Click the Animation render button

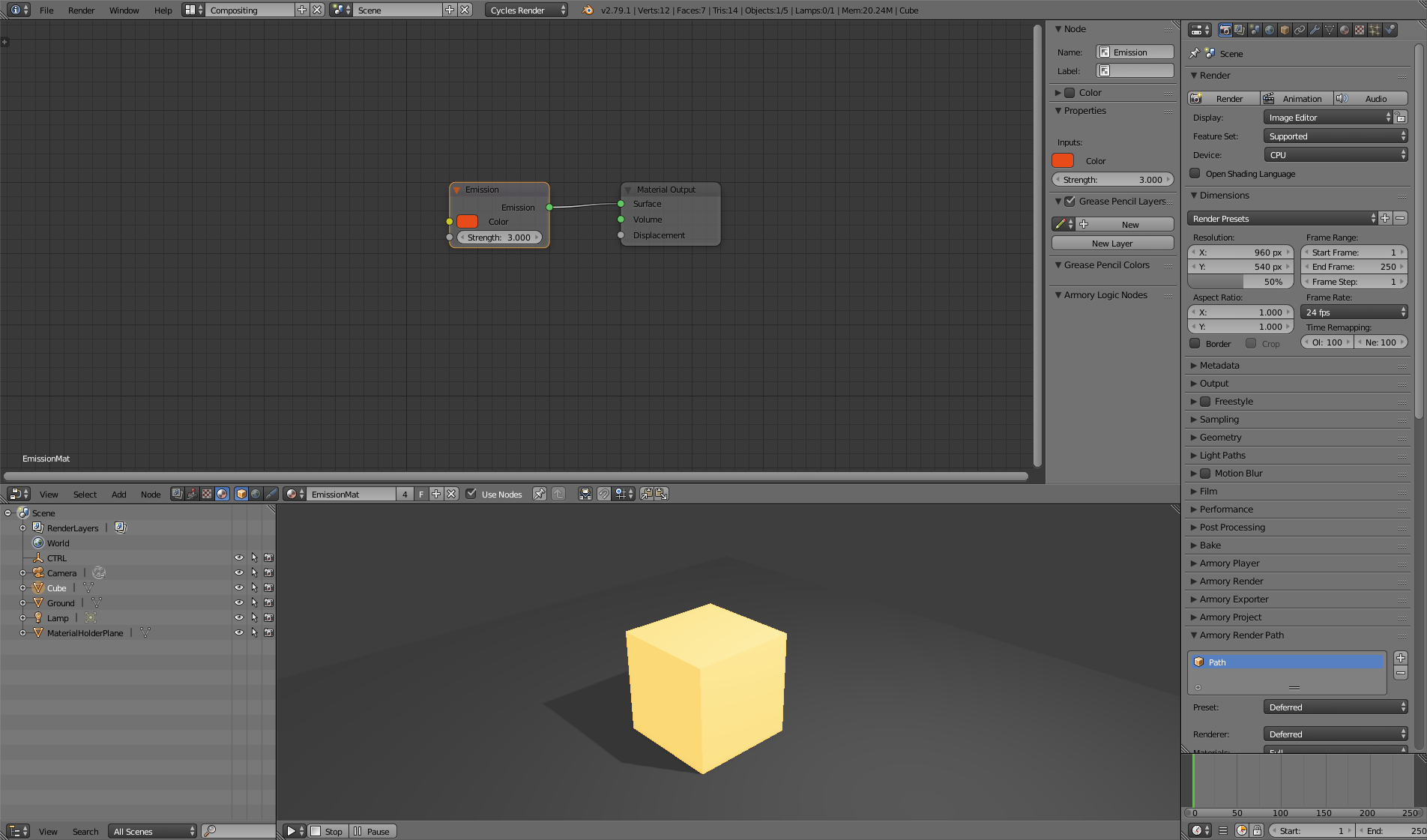click(1297, 99)
